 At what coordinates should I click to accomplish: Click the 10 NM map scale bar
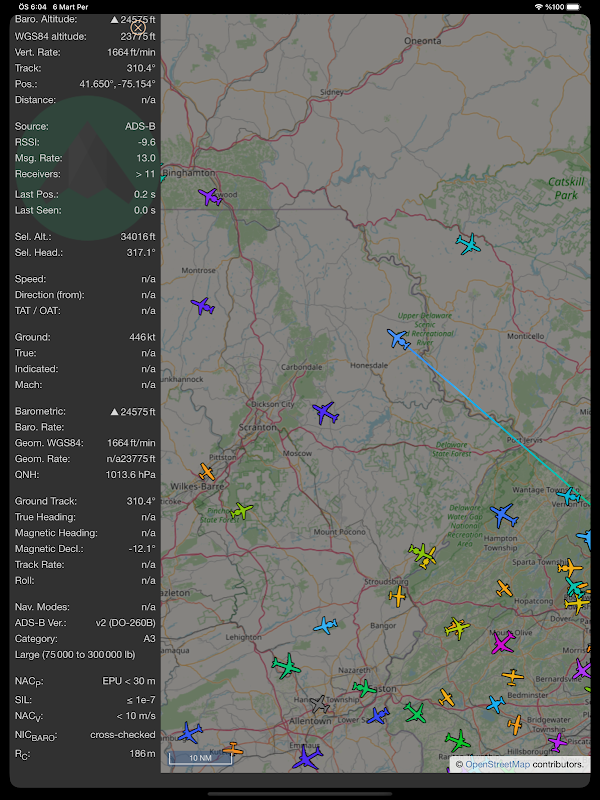point(200,758)
